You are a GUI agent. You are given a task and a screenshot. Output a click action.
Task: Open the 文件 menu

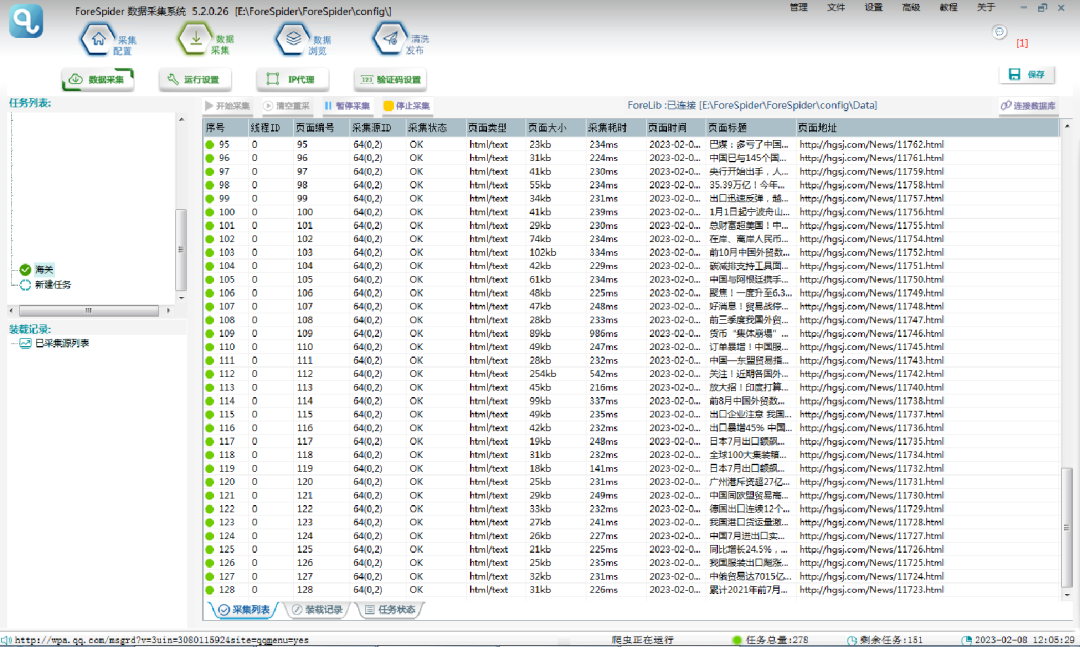(x=836, y=8)
